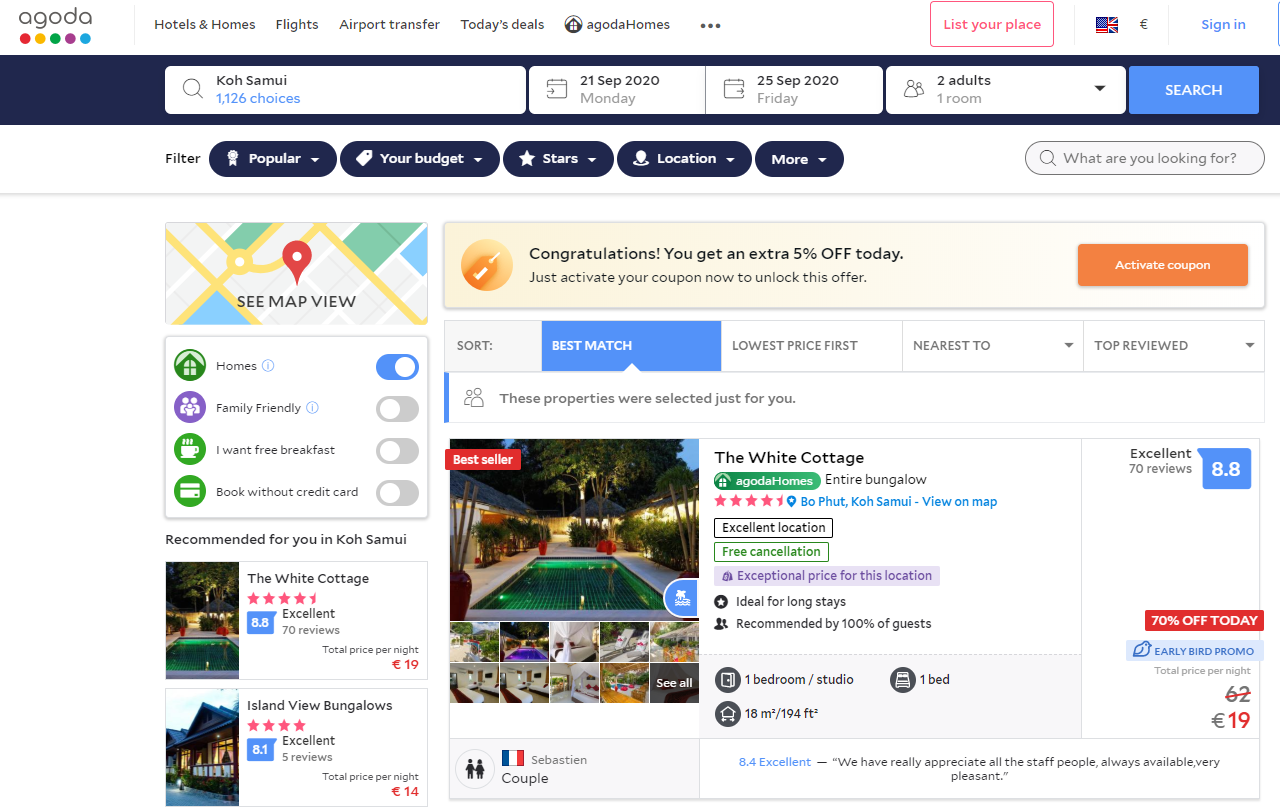This screenshot has height=807, width=1280.
Task: Click the Free cancellation tag
Action: 771,552
